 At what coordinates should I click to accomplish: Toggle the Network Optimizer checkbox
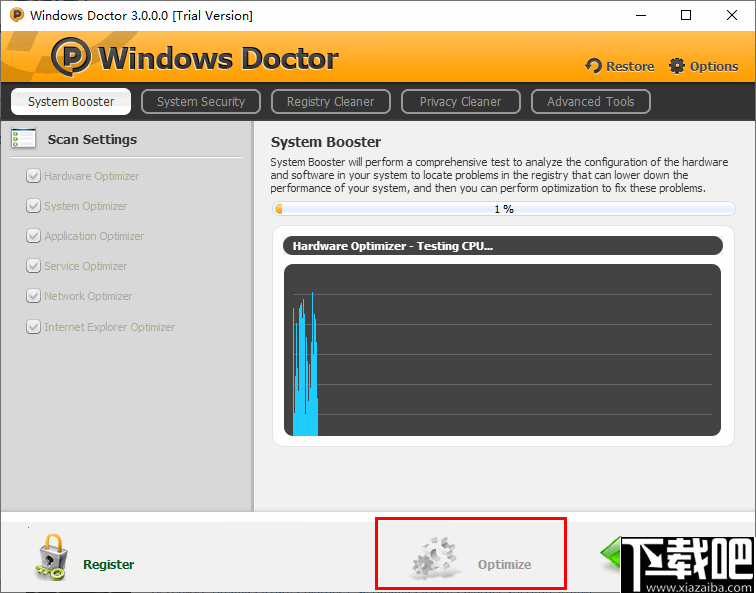tap(33, 296)
